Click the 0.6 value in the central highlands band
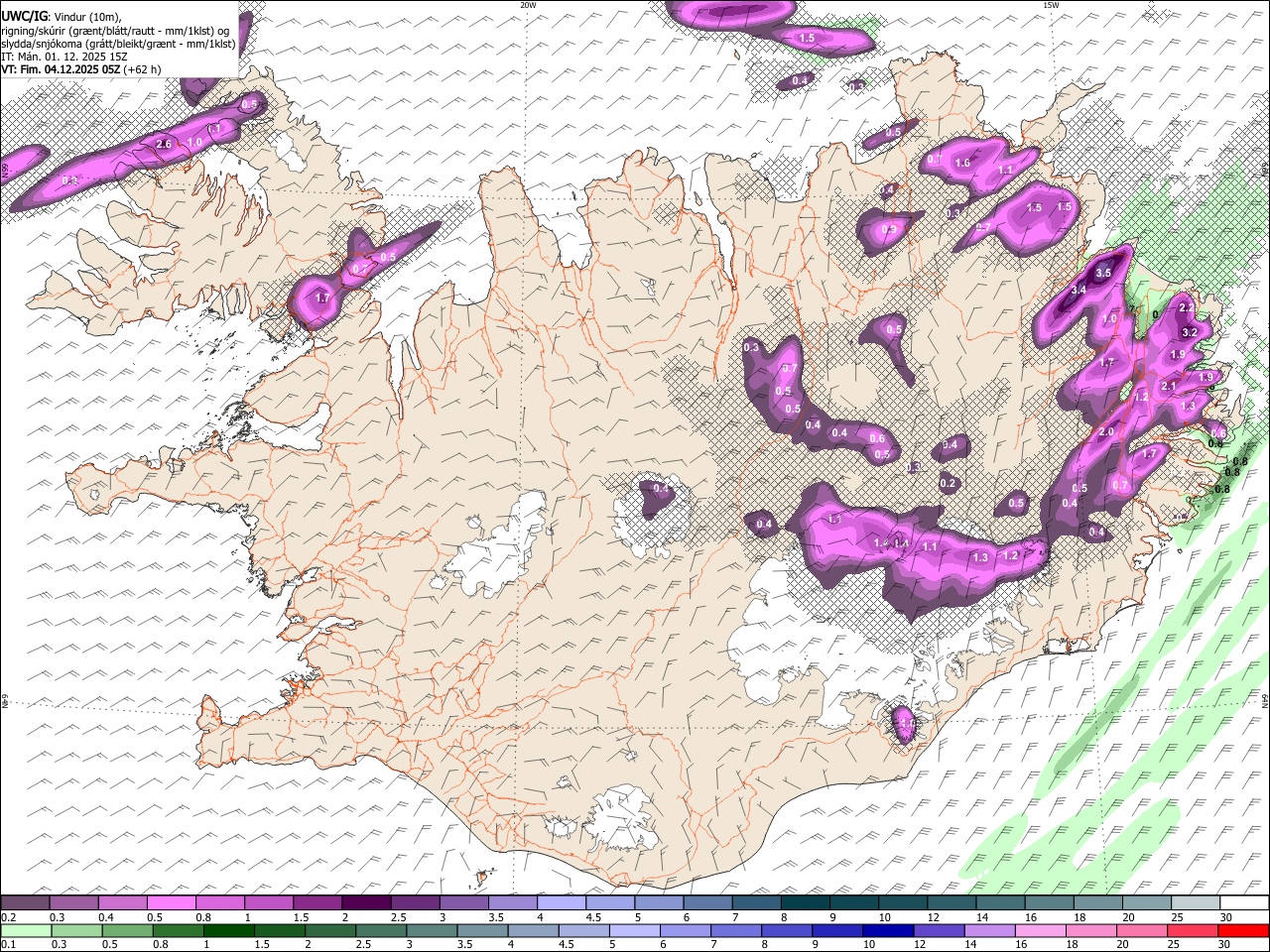 [x=877, y=439]
